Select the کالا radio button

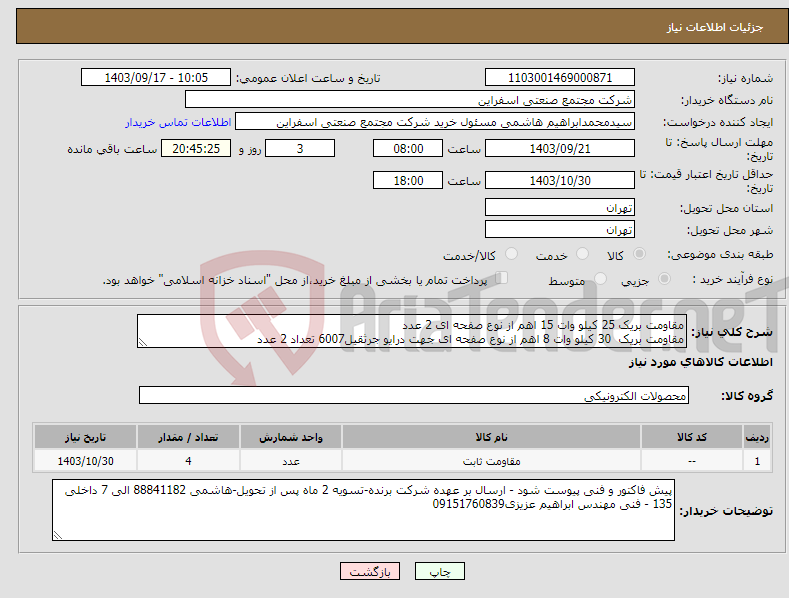[x=639, y=254]
